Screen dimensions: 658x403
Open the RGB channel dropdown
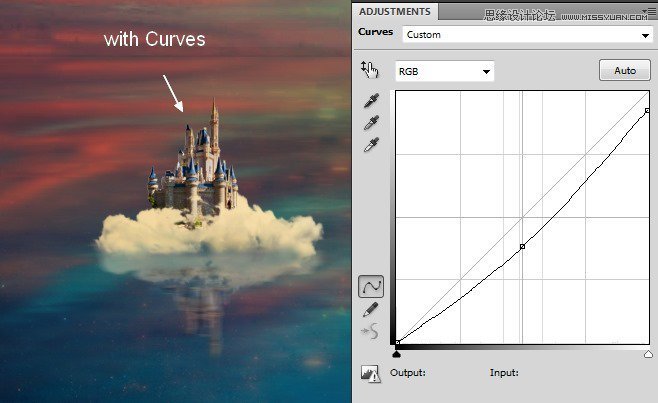coord(445,71)
